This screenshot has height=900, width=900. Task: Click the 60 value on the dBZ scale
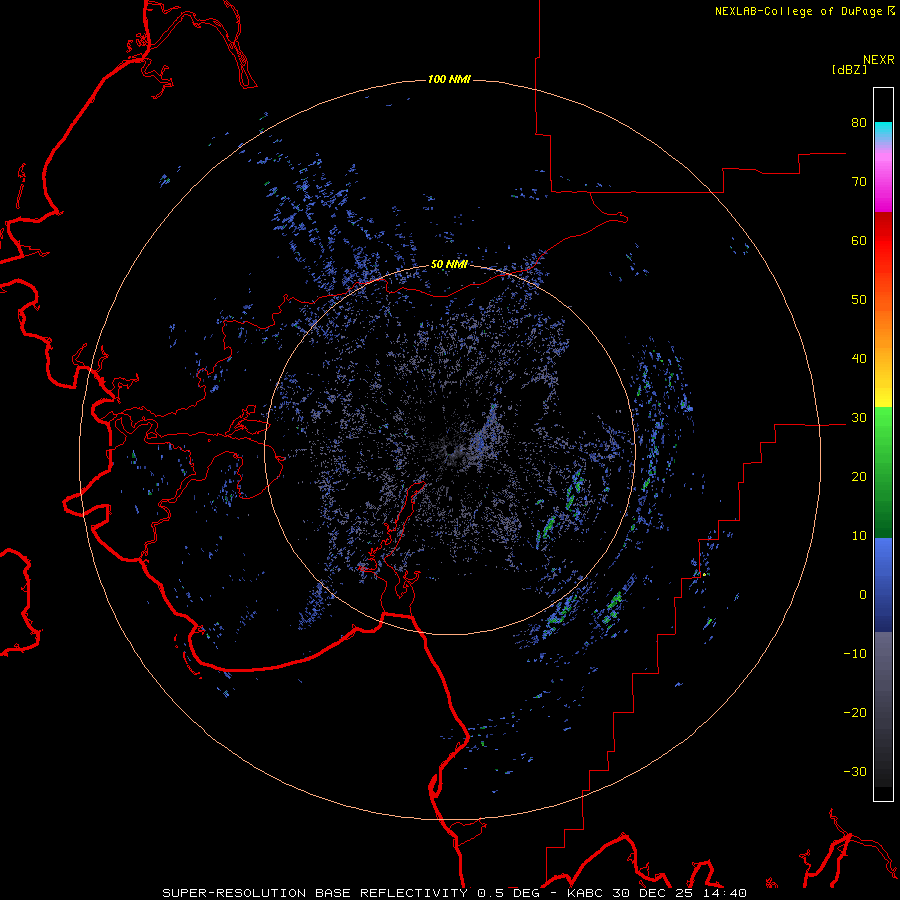pos(859,240)
